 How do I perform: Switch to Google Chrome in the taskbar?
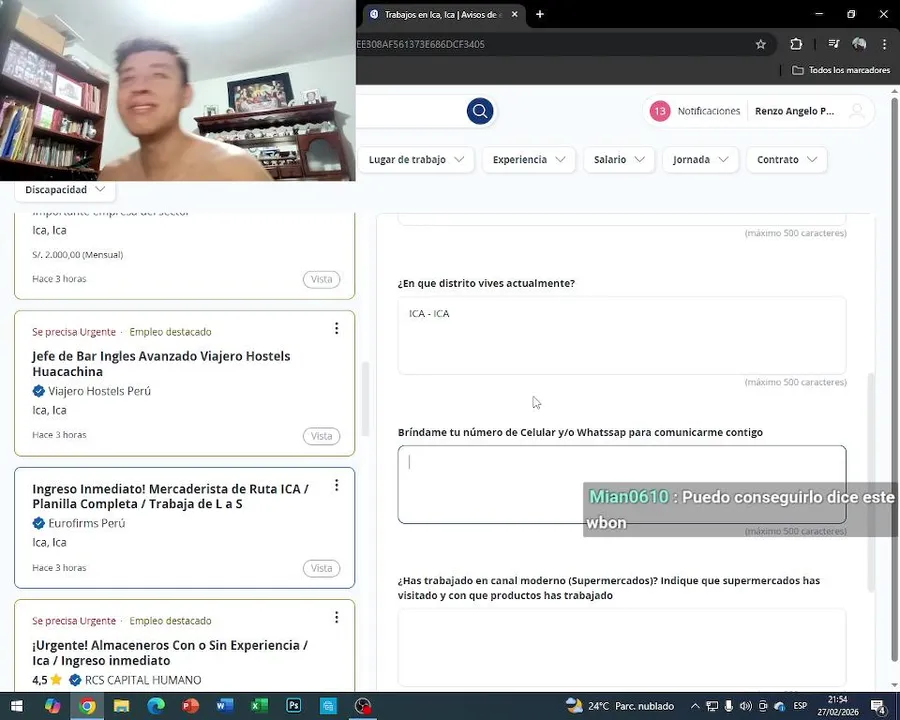pyautogui.click(x=87, y=706)
